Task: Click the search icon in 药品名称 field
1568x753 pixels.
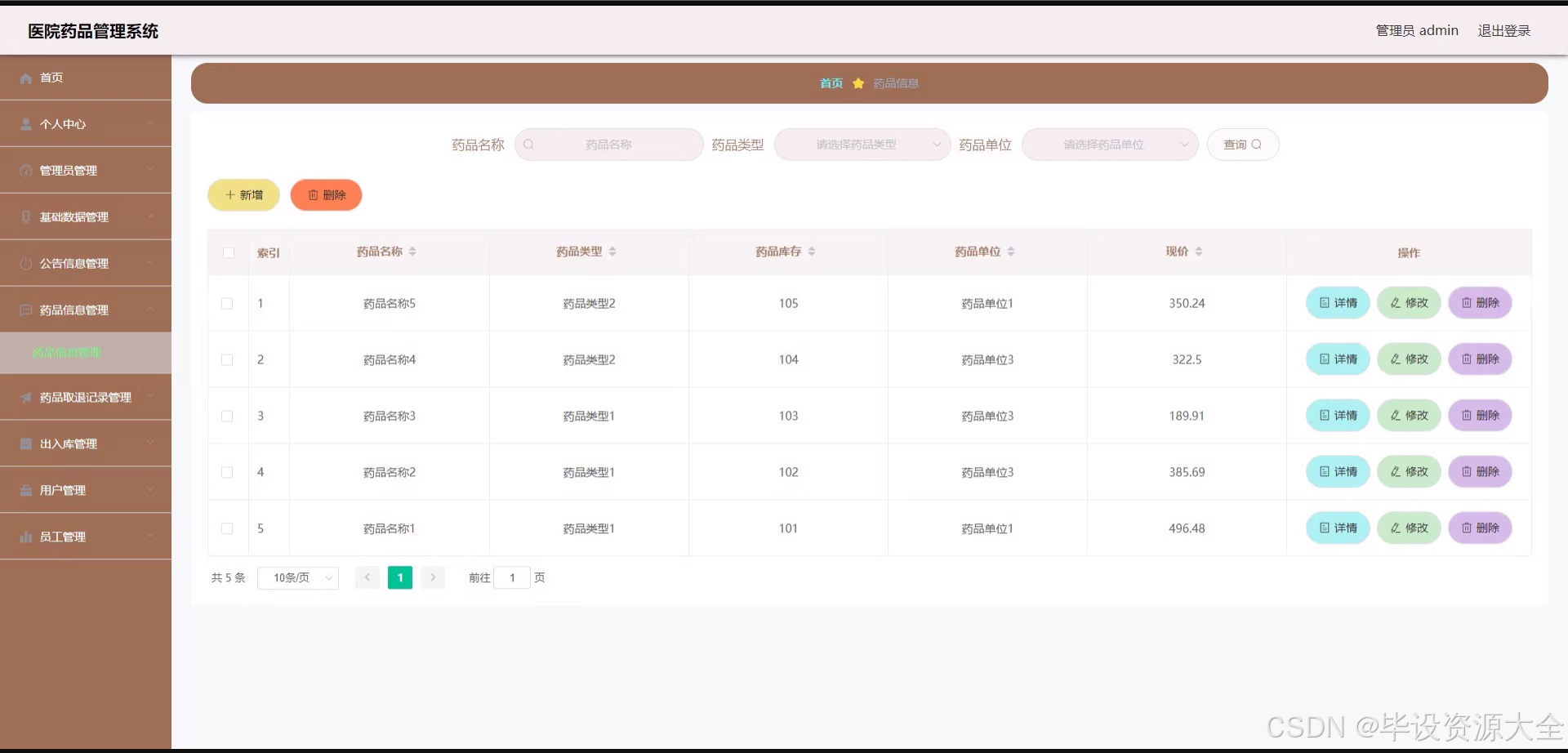Action: point(528,145)
